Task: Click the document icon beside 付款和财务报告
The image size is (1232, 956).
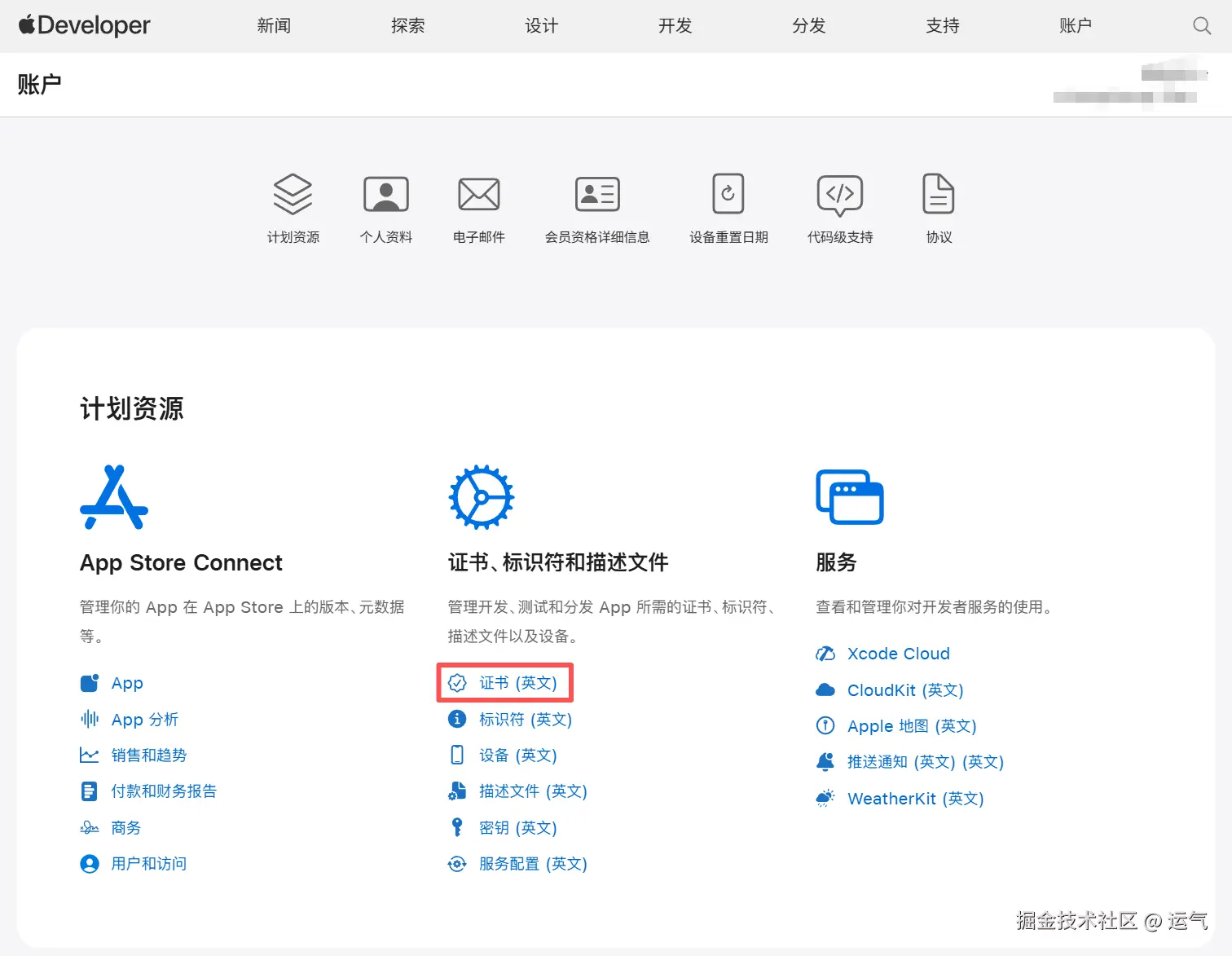Action: (90, 791)
